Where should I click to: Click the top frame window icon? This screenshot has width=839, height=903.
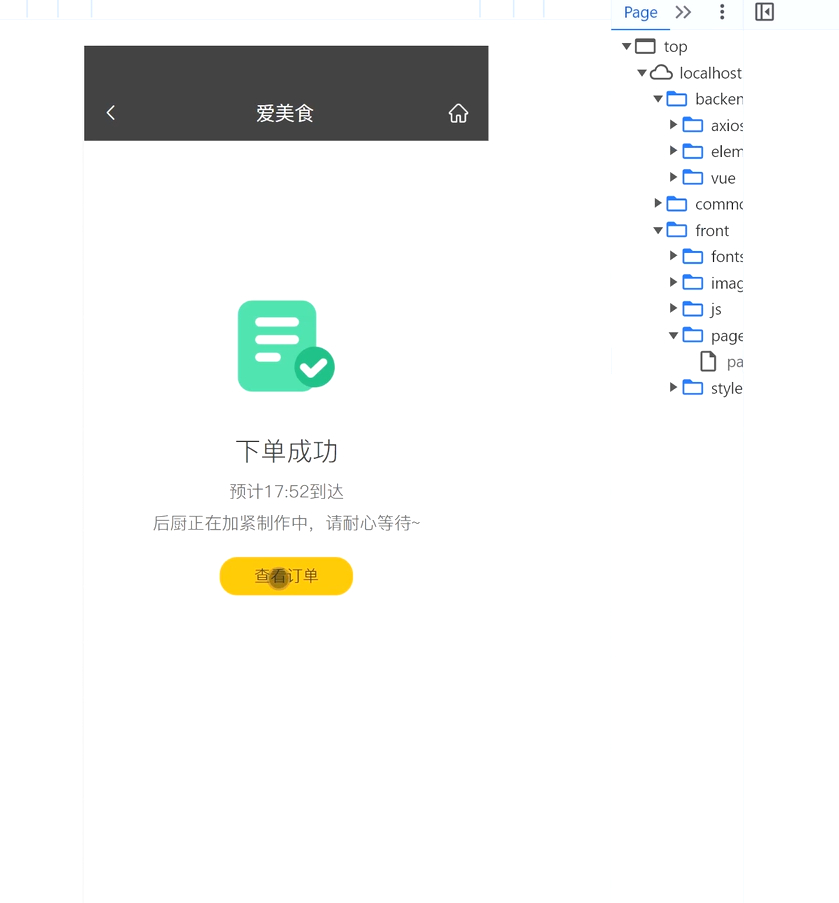tap(645, 46)
